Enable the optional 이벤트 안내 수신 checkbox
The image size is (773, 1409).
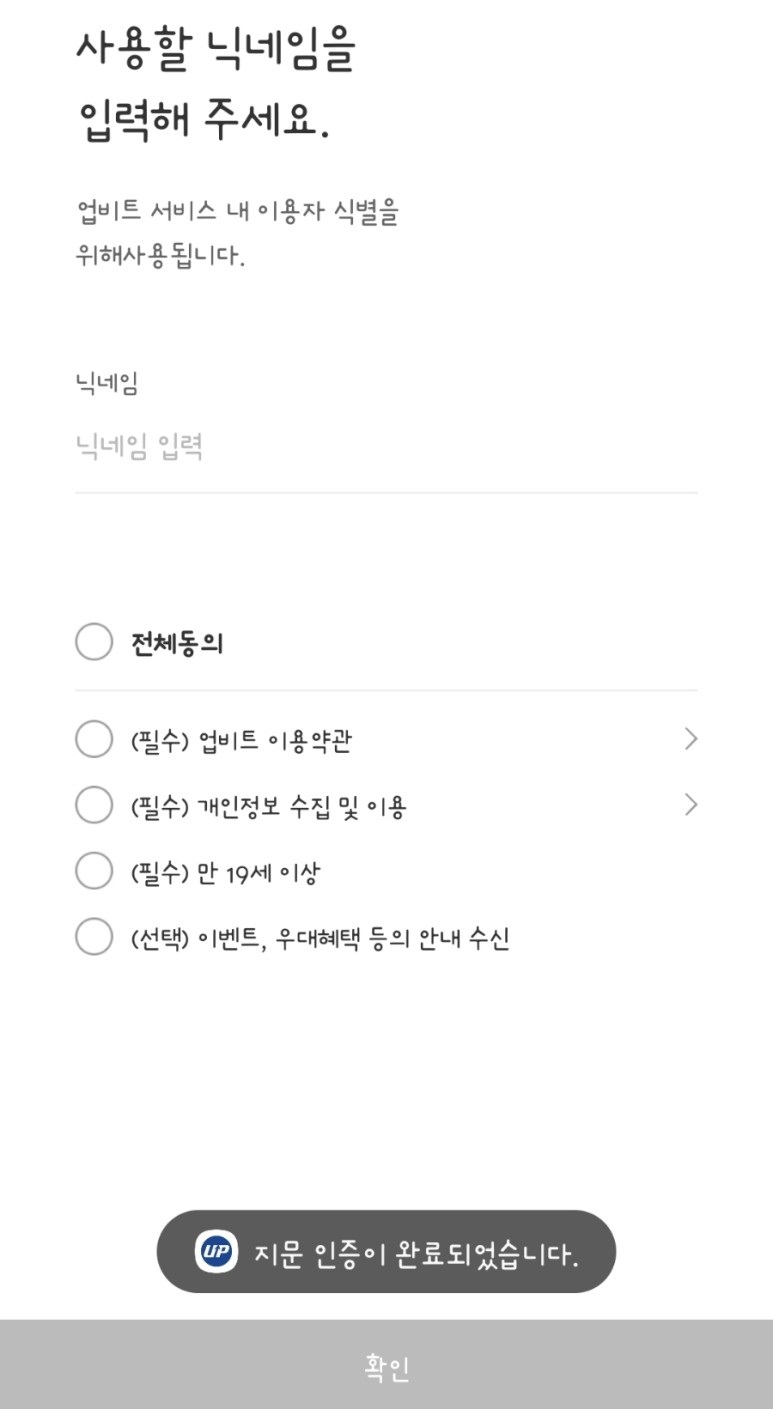(x=94, y=937)
